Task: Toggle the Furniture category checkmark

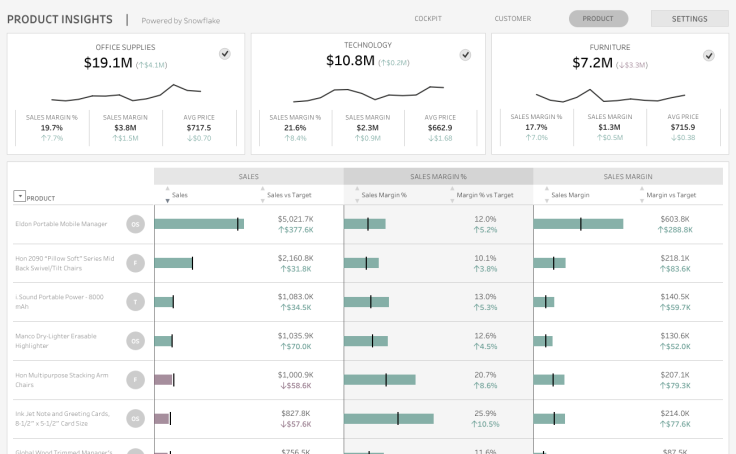Action: coord(709,55)
